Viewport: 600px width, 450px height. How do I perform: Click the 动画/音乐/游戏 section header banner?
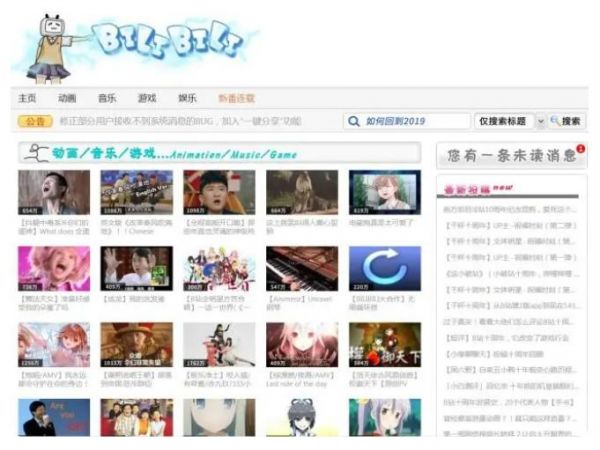[x=218, y=154]
